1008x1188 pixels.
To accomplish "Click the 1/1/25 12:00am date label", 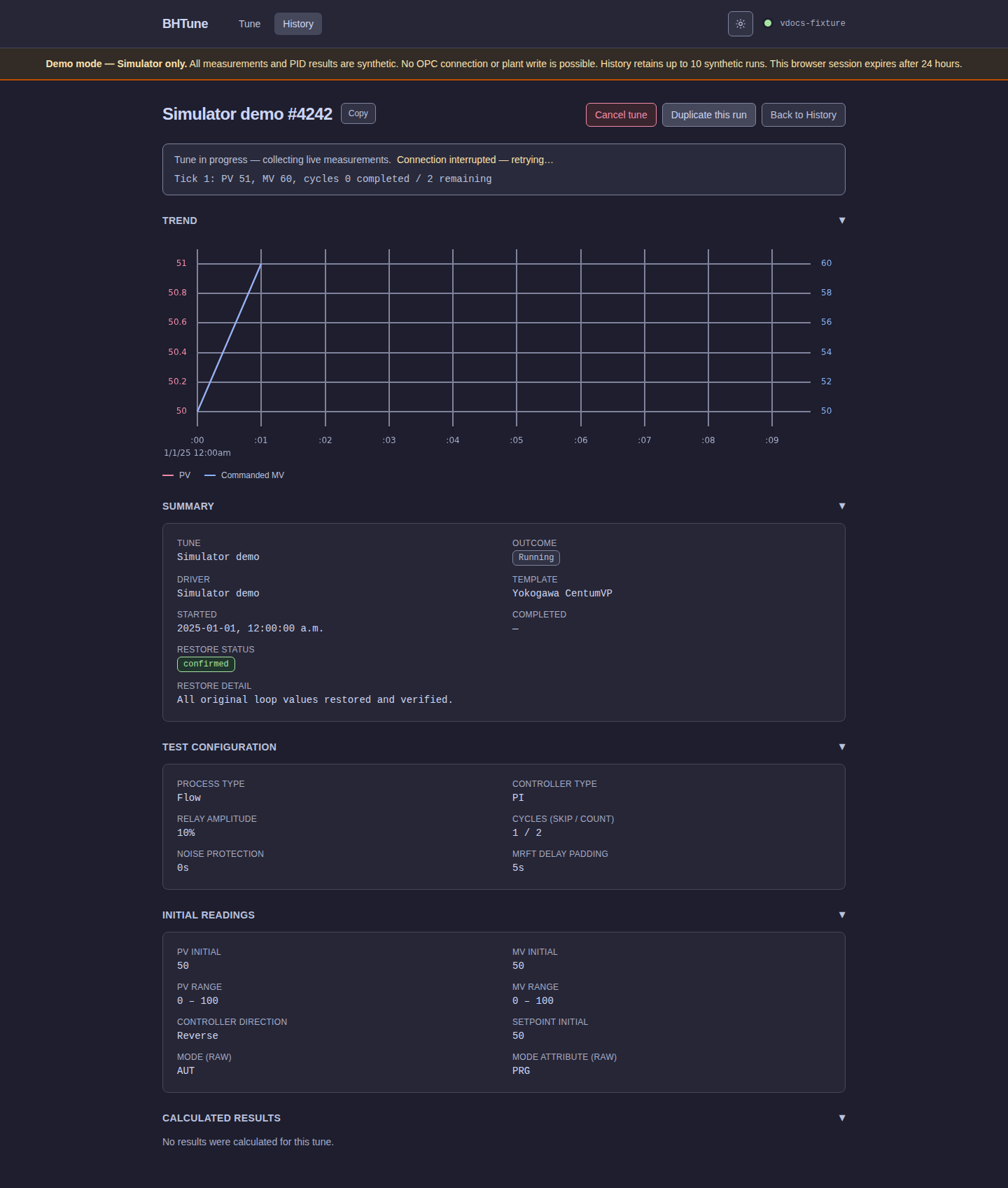I will point(197,453).
